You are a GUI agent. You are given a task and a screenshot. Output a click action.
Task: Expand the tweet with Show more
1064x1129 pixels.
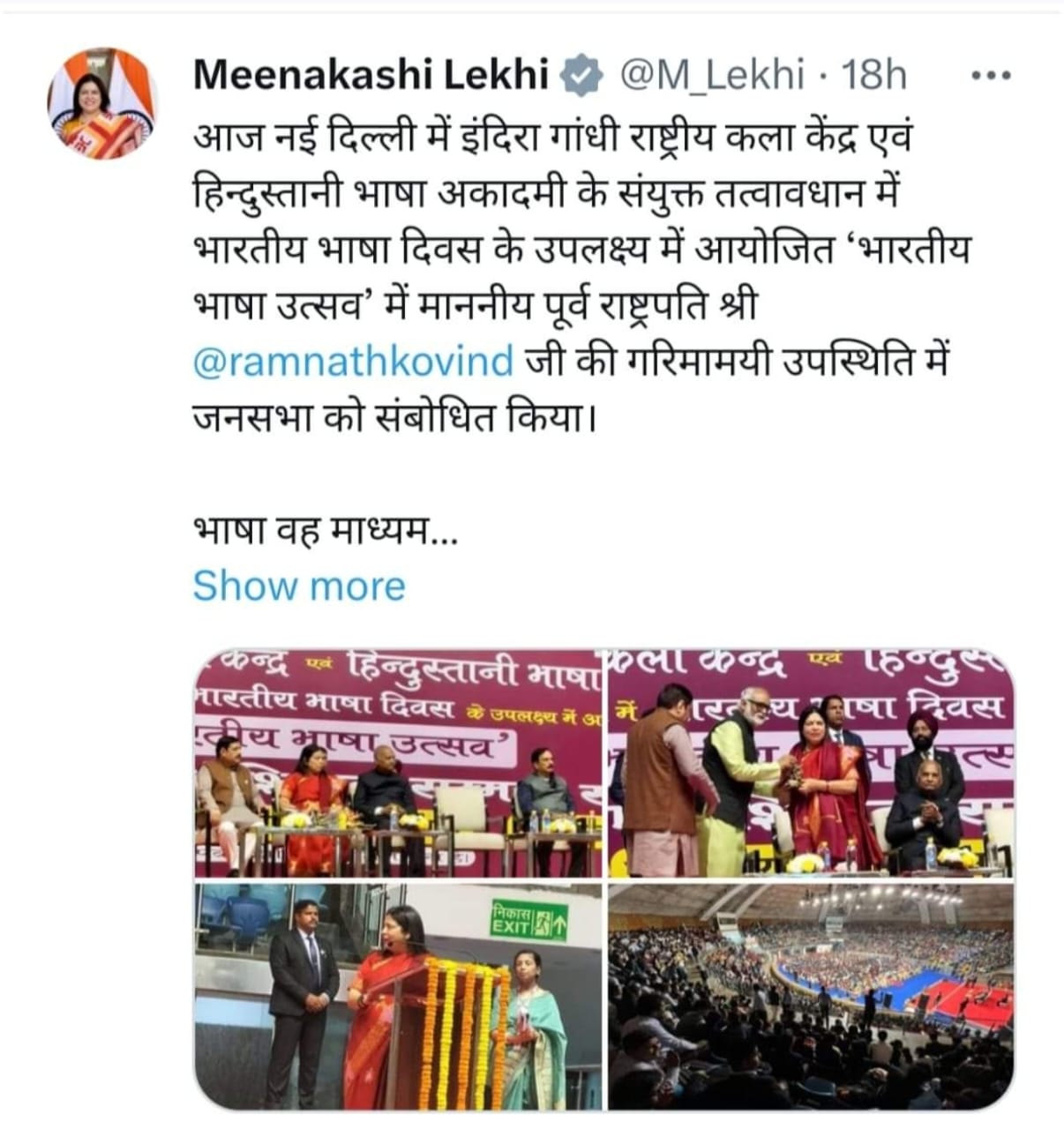click(x=299, y=586)
